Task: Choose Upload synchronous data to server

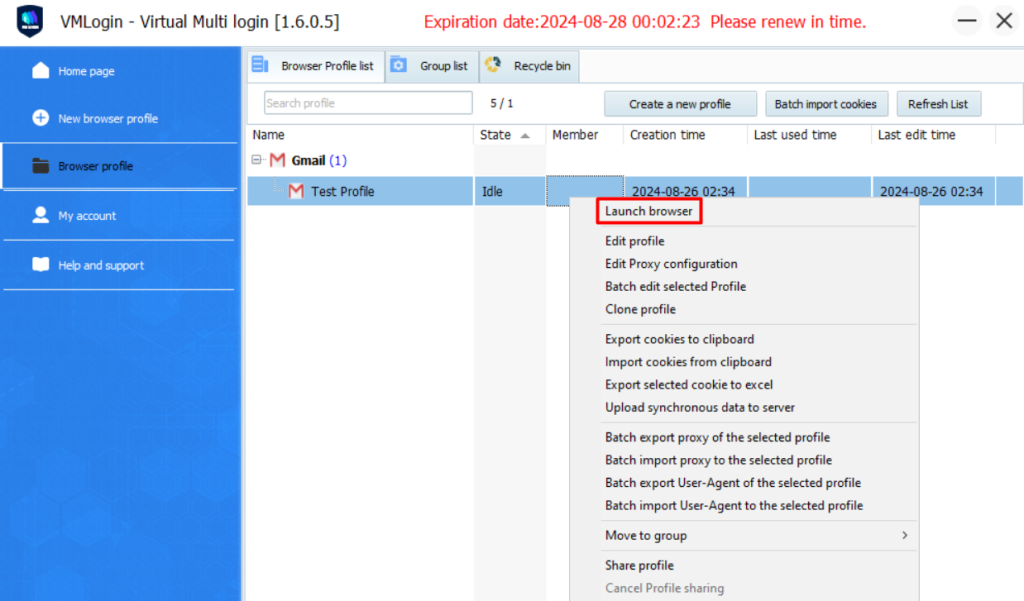Action: (700, 408)
